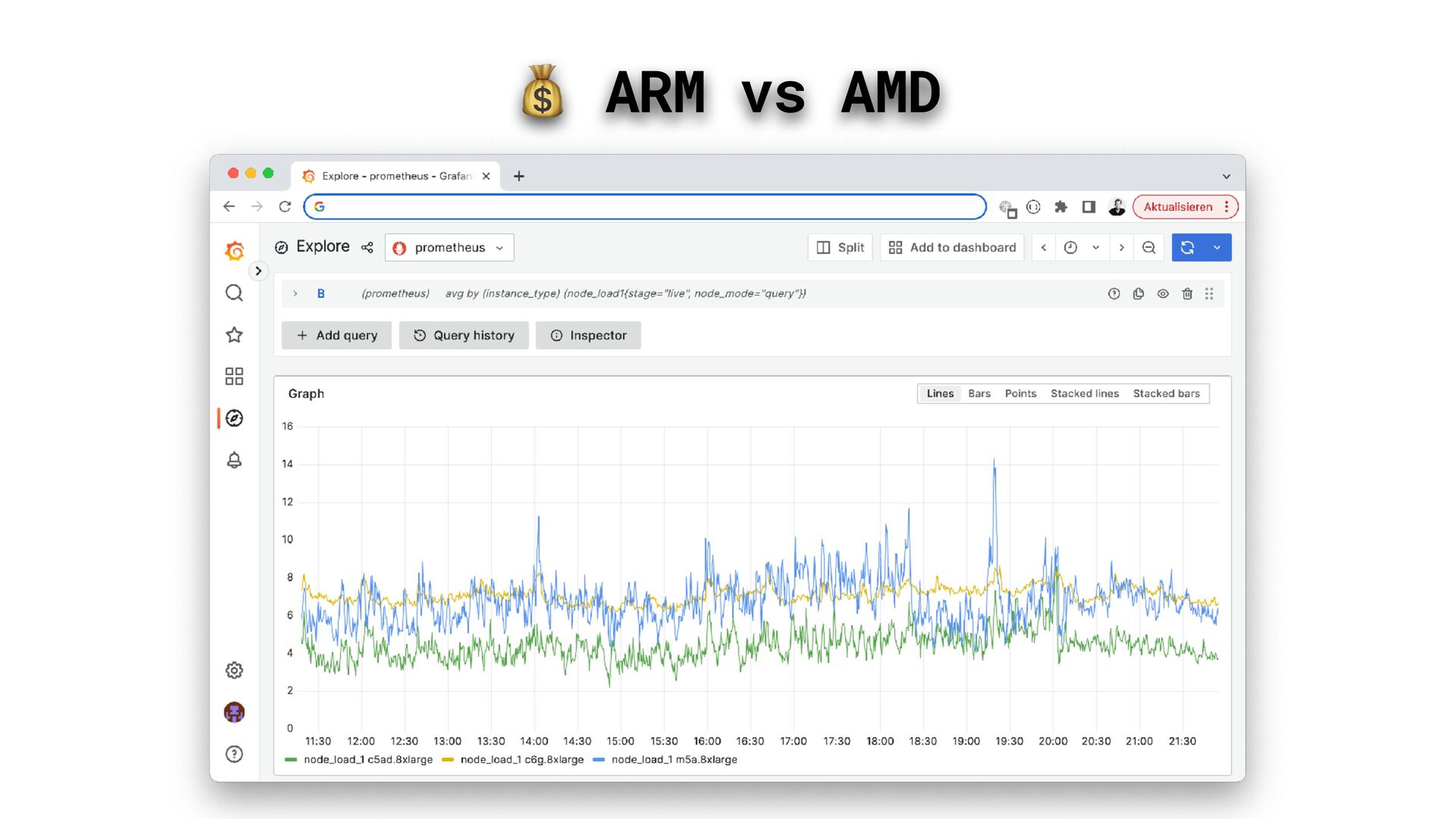Image resolution: width=1456 pixels, height=819 pixels.
Task: Open Configuration gear in sidebar
Action: pos(234,670)
